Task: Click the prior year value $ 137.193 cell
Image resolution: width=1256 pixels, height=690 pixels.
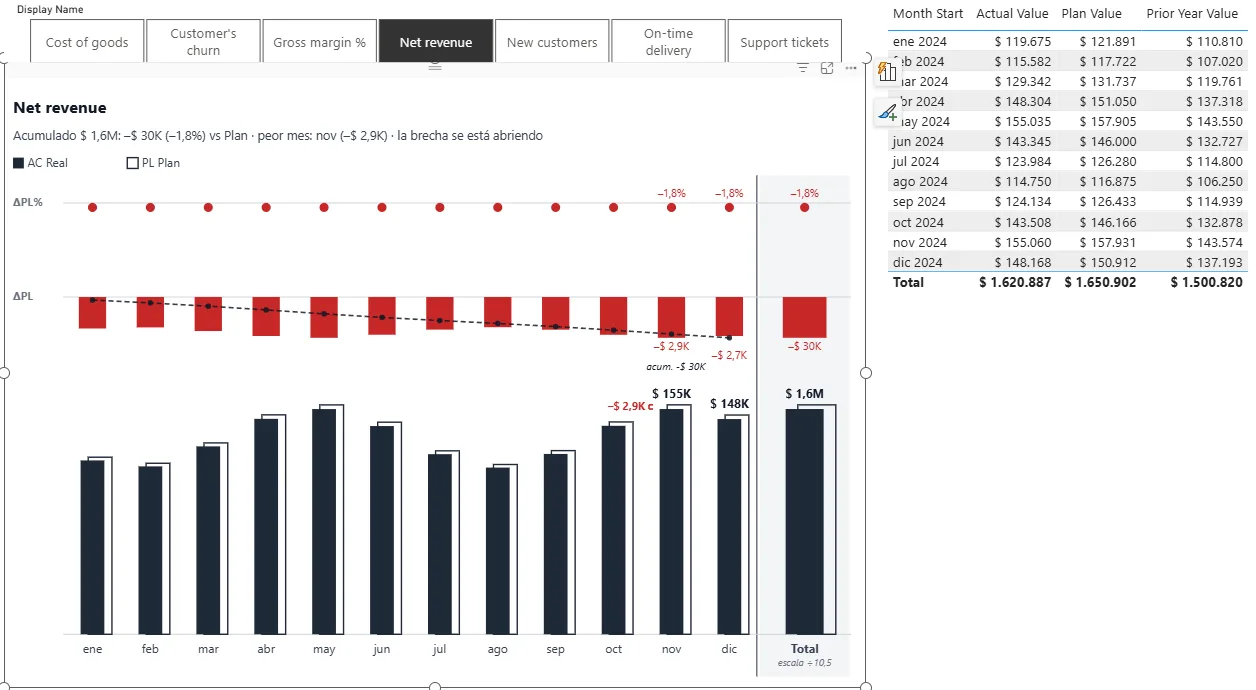Action: 1214,262
